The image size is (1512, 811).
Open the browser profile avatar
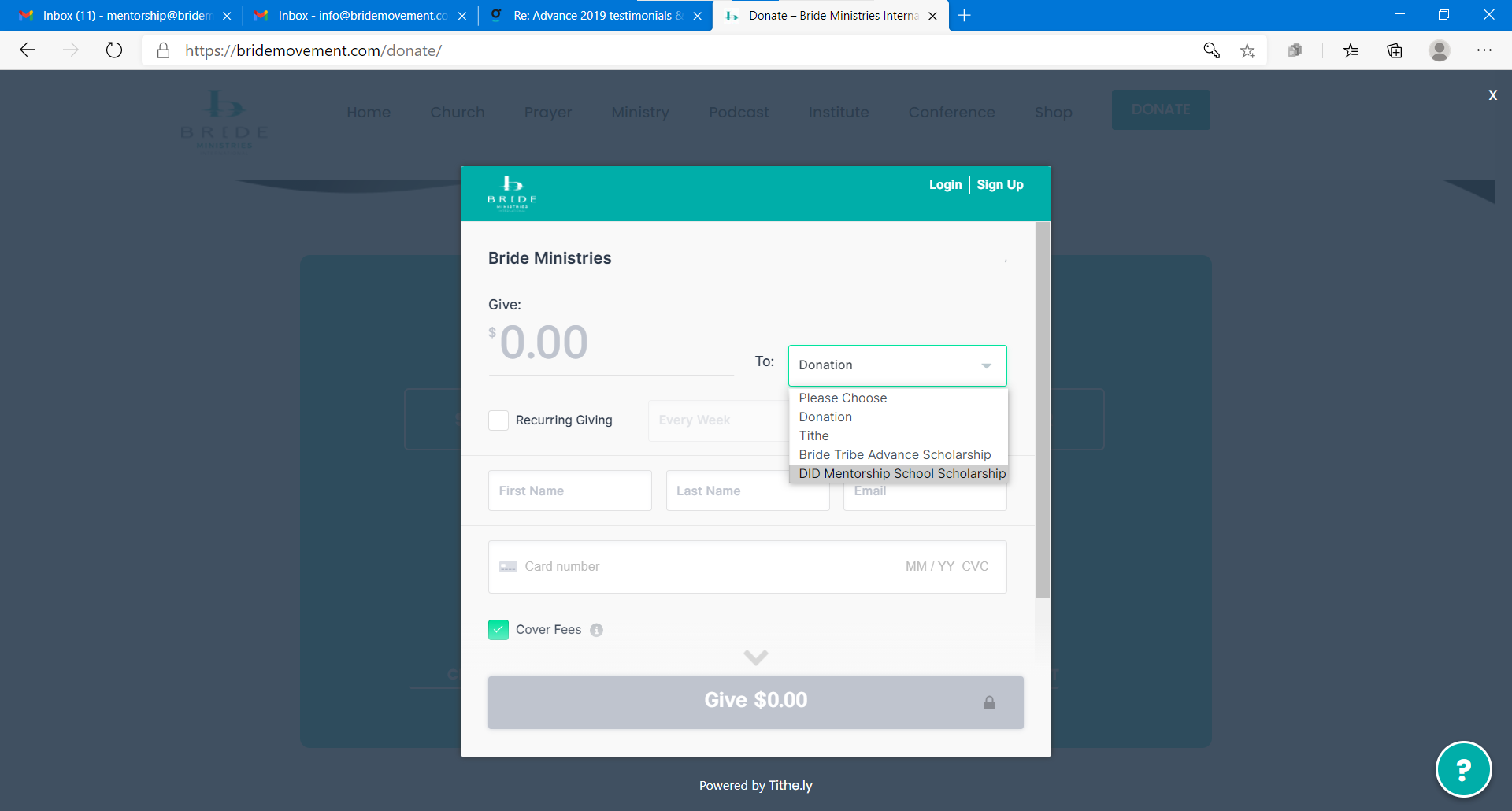[x=1440, y=50]
